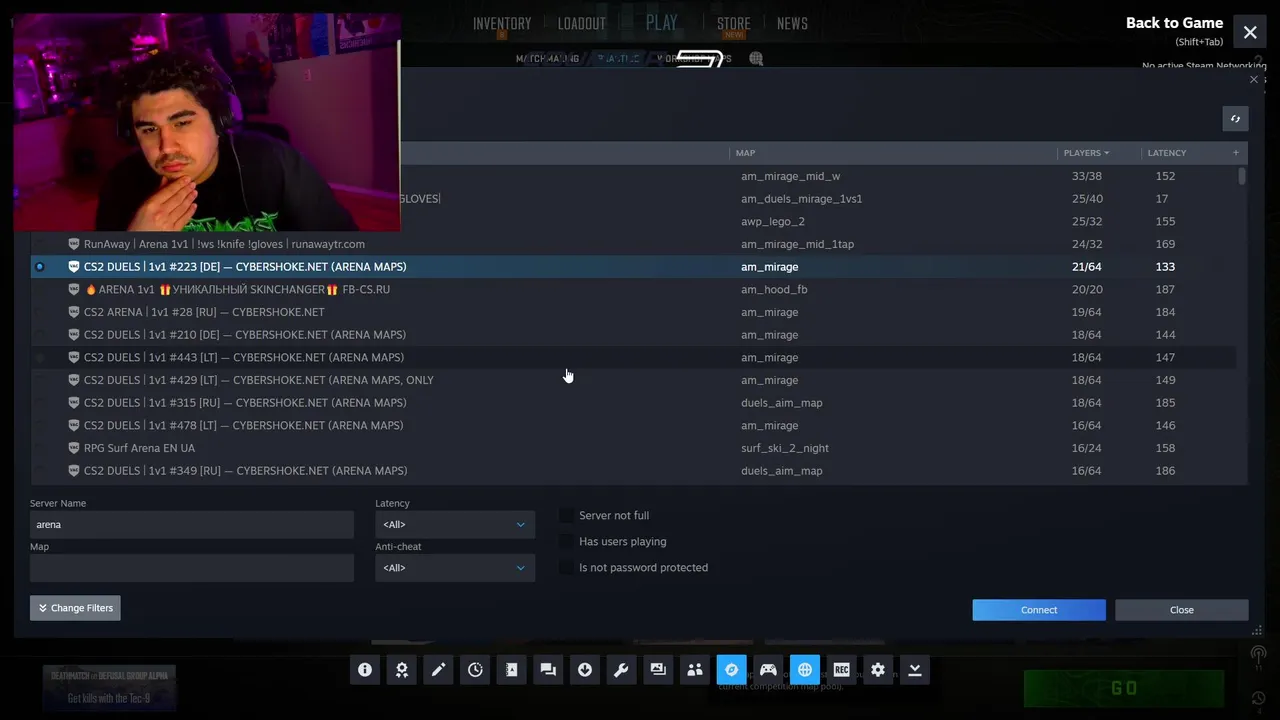The width and height of the screenshot is (1280, 720).
Task: Toggle the server browser globe icon
Action: (805, 670)
